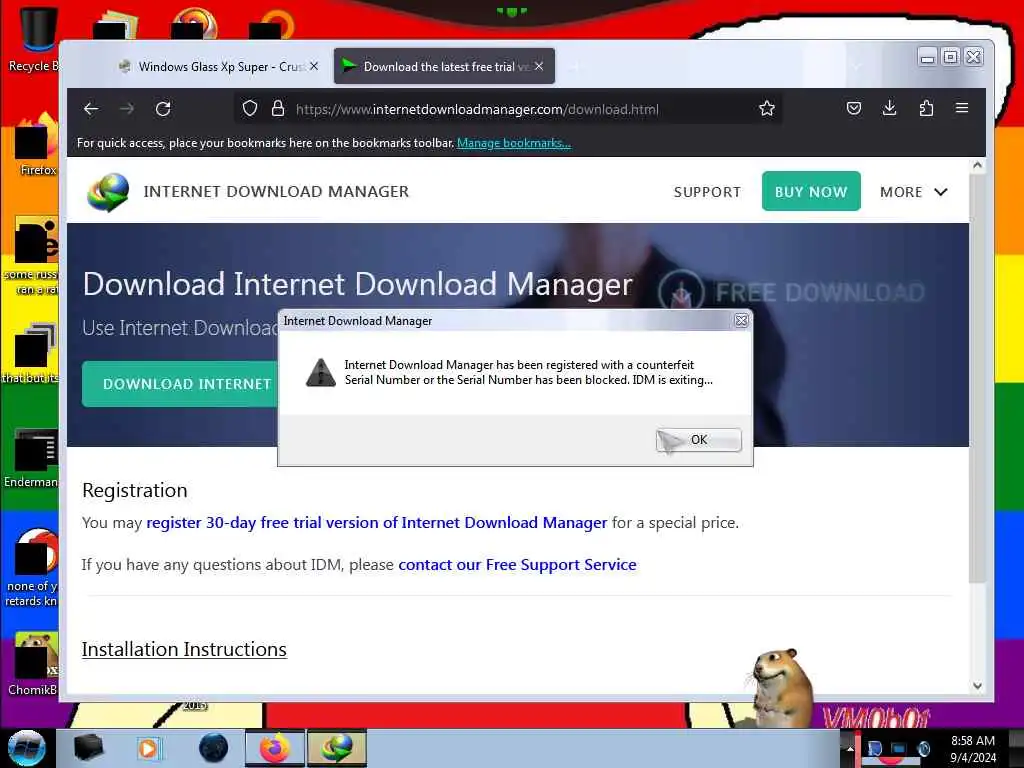Close the Download free trial tab

point(539,66)
